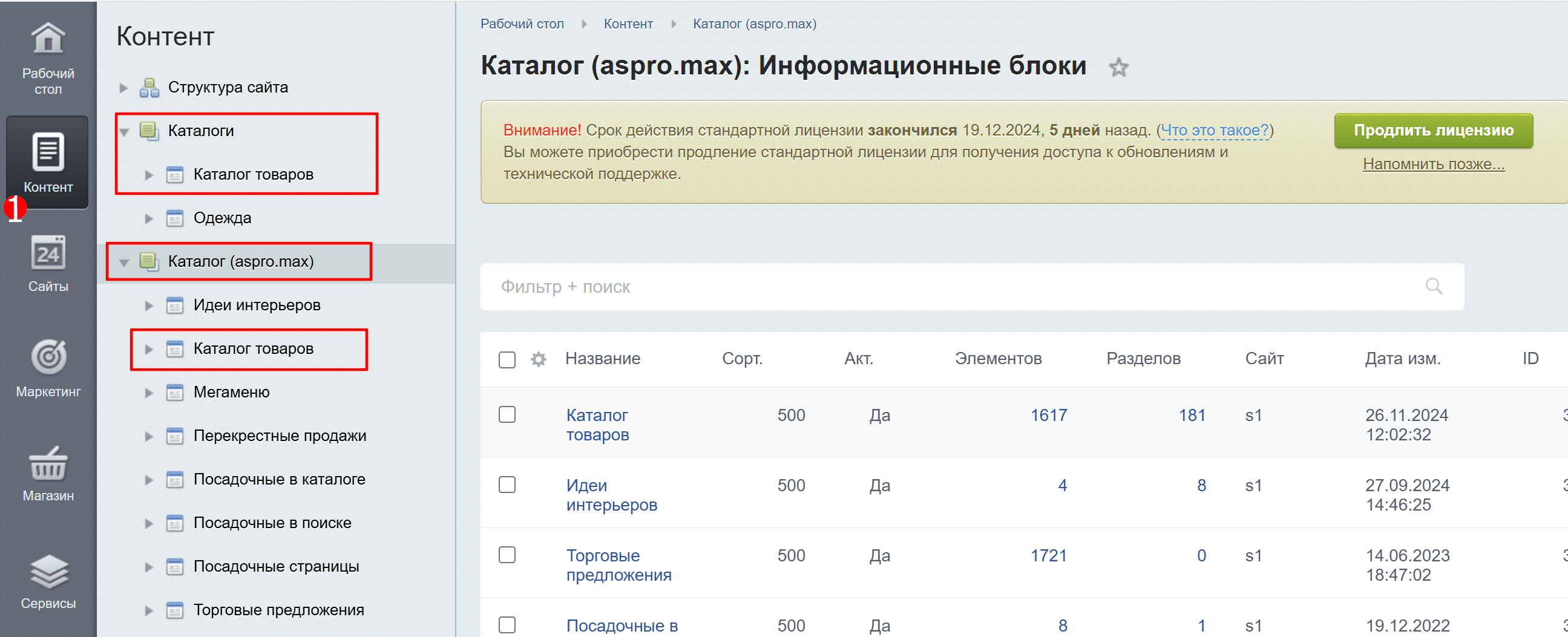The image size is (1568, 637).
Task: Click the Продлить лицензию button
Action: 1433,130
